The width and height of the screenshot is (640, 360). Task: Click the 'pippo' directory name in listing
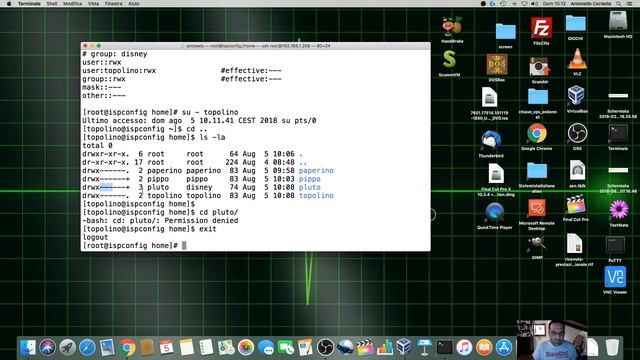click(309, 179)
